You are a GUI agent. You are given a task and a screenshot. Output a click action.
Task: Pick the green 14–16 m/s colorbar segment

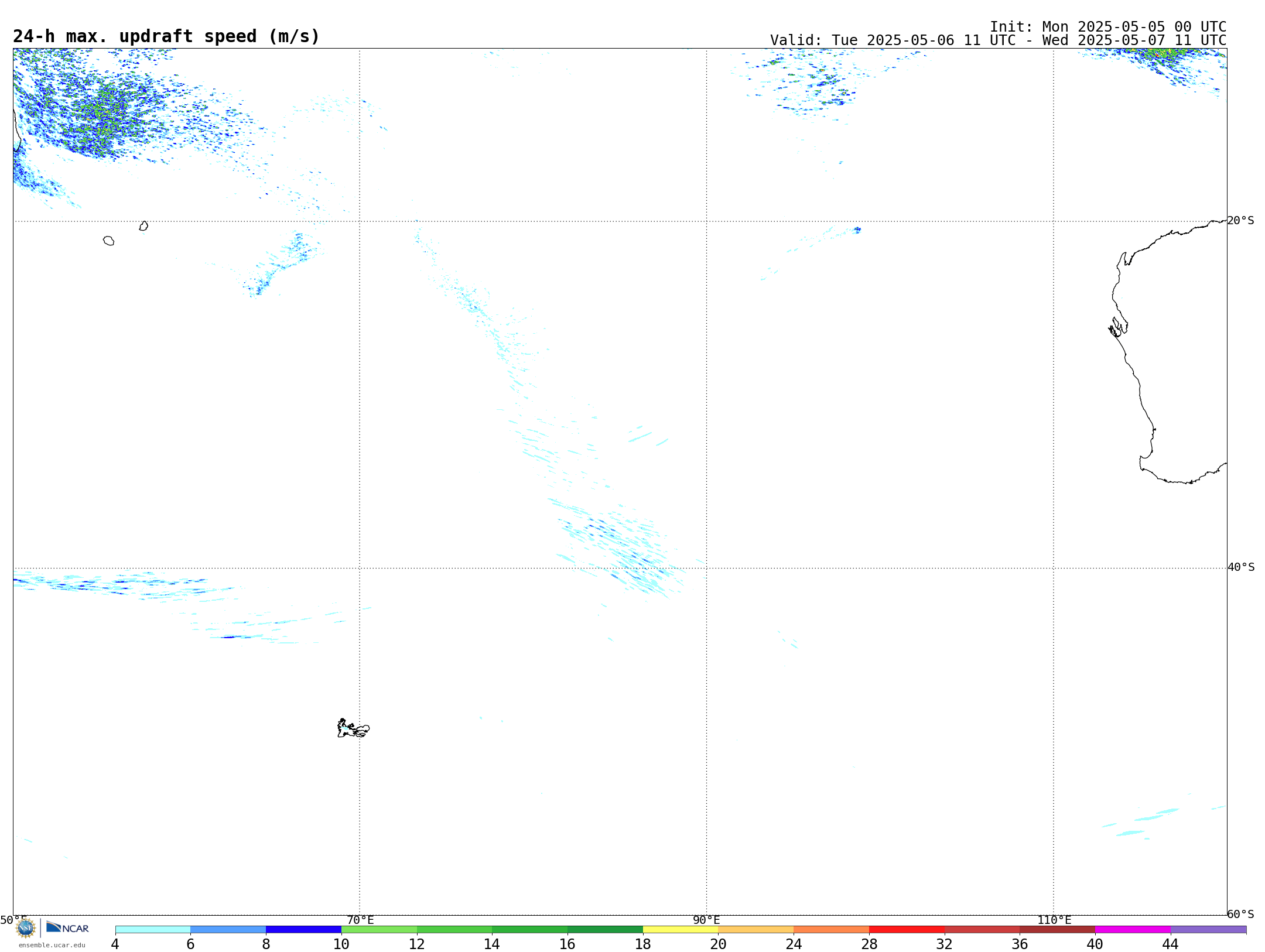(530, 930)
